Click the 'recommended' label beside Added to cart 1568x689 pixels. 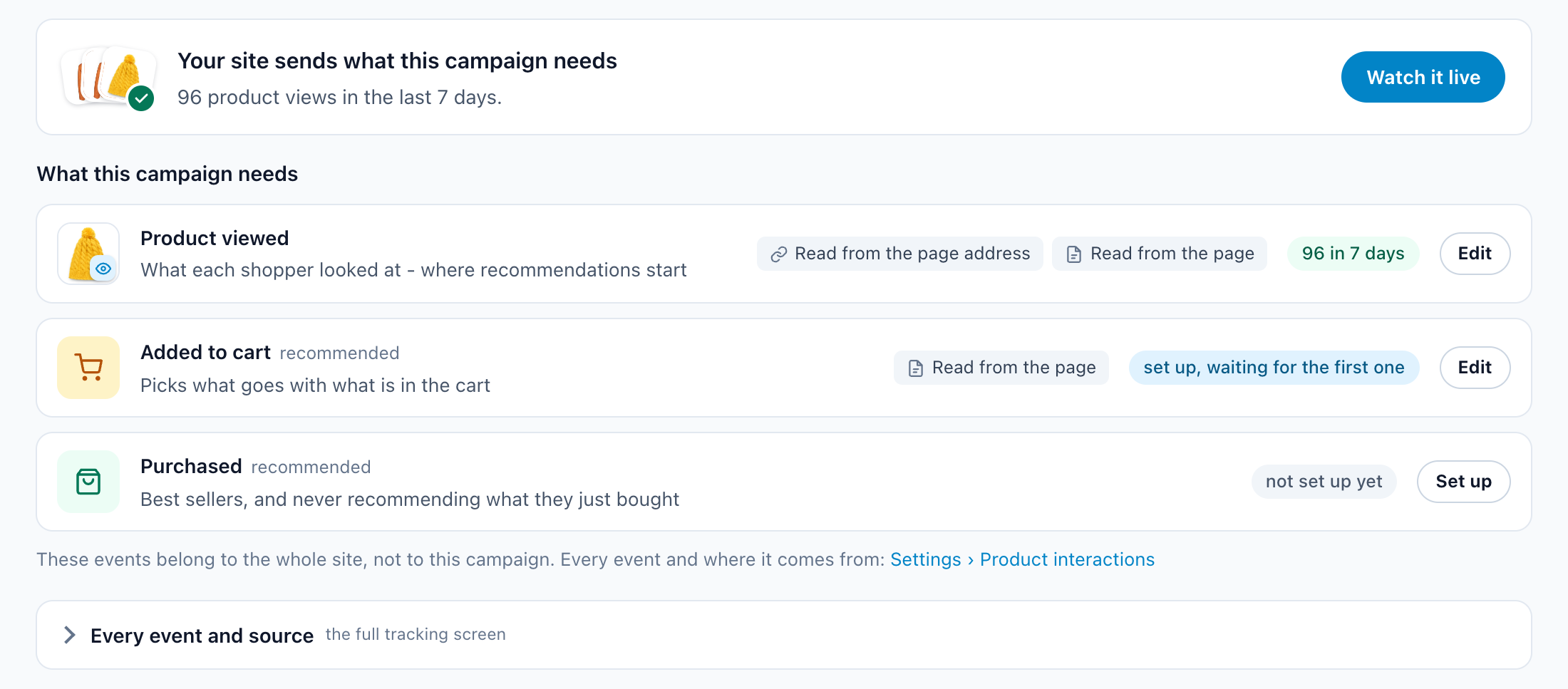click(339, 353)
